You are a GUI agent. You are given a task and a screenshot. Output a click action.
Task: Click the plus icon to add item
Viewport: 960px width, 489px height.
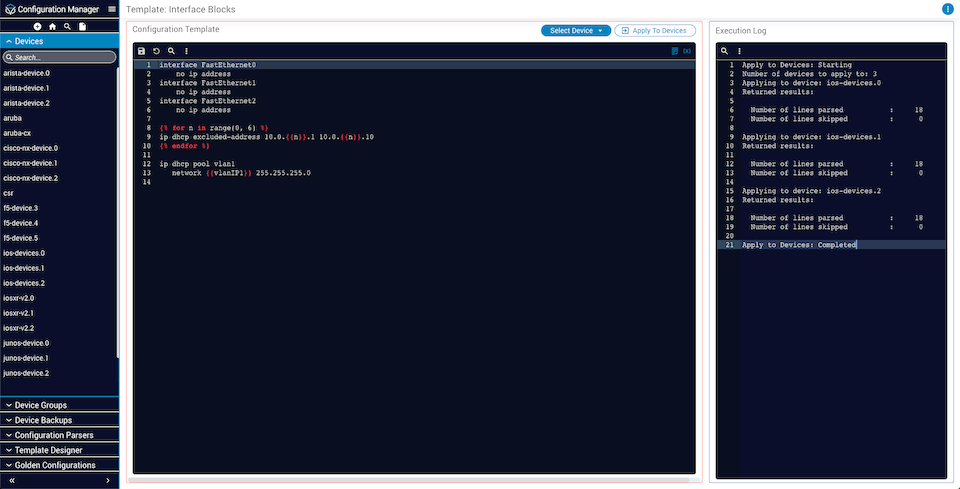[37, 26]
